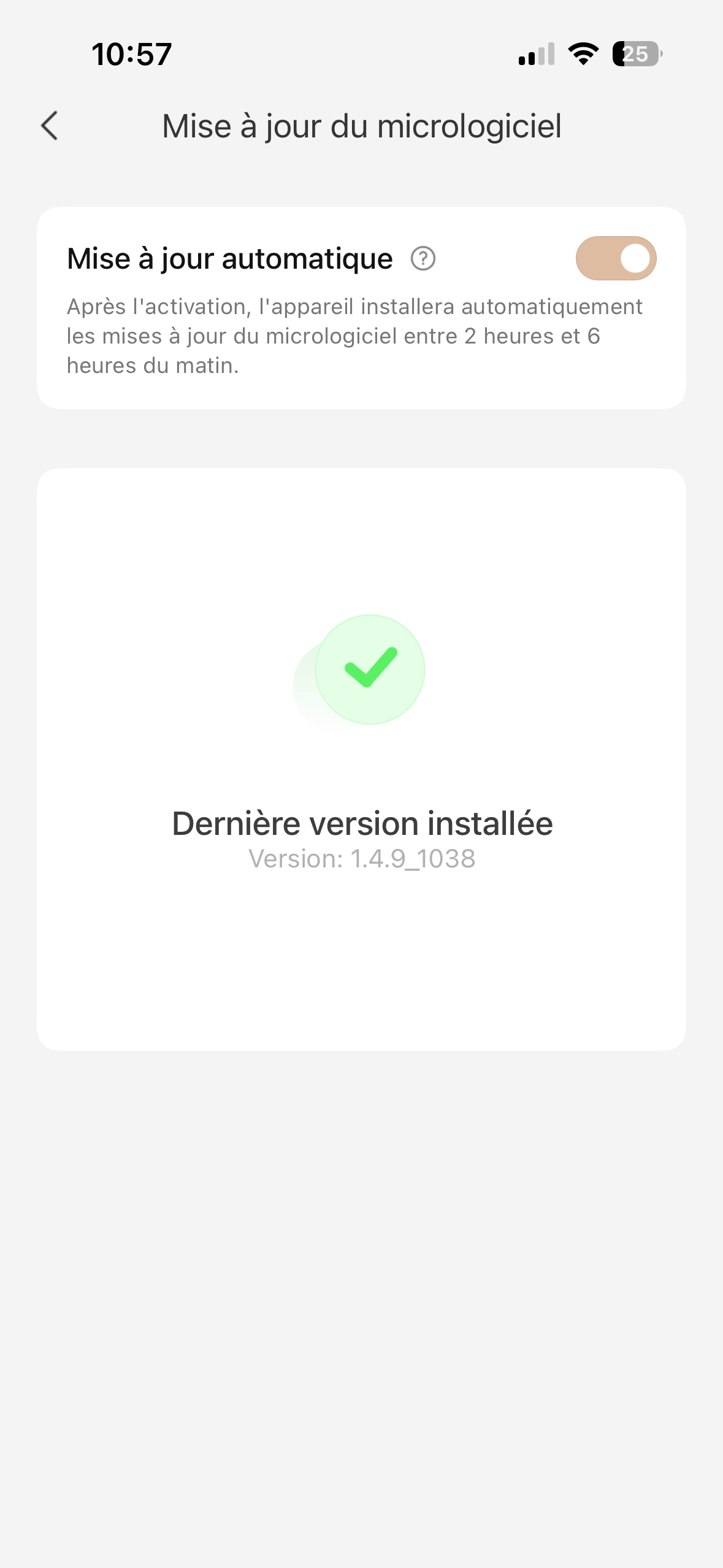723x1568 pixels.
Task: Tap the Version: 1.4.9_1038 label
Action: click(x=362, y=859)
